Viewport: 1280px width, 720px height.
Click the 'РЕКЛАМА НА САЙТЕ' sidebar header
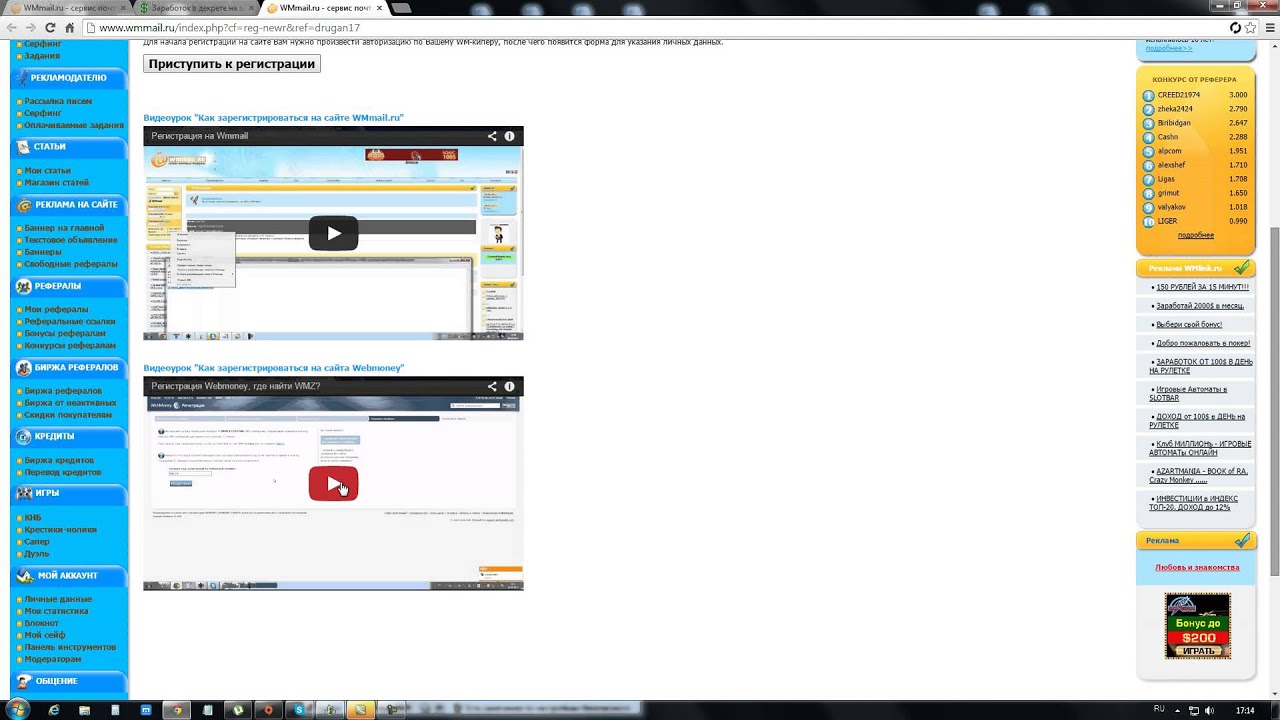pyautogui.click(x=68, y=204)
